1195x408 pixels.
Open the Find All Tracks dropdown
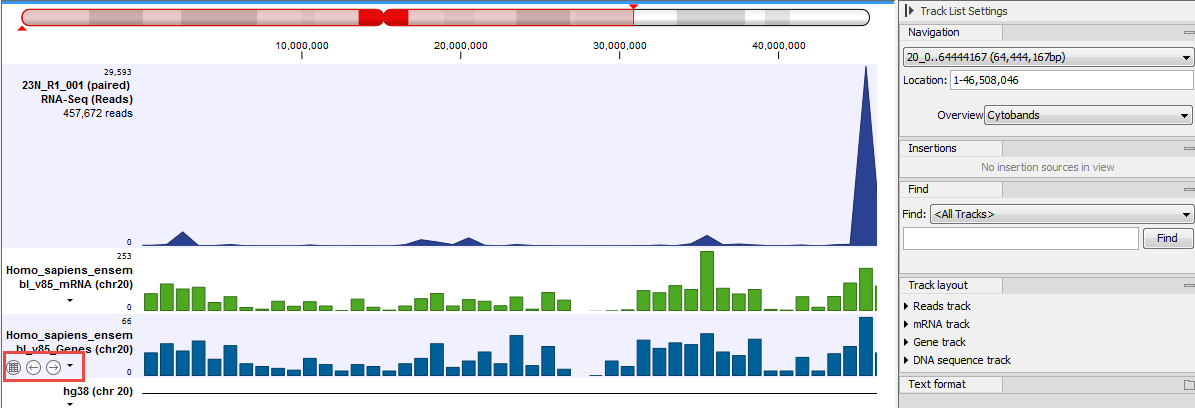(x=1061, y=213)
